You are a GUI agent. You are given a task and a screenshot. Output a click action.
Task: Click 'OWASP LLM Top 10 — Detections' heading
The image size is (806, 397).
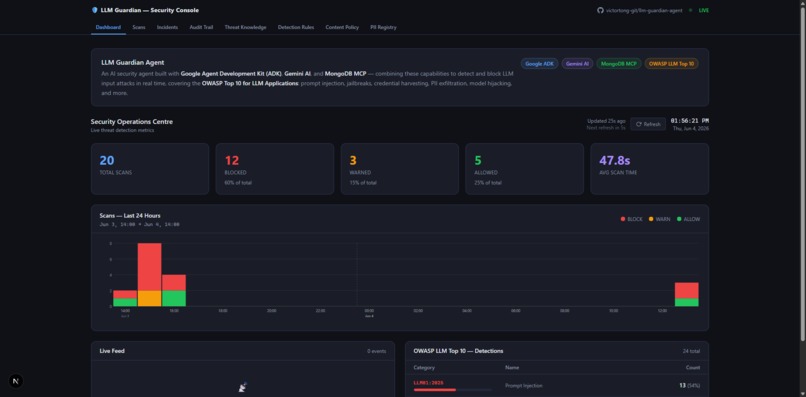click(459, 351)
